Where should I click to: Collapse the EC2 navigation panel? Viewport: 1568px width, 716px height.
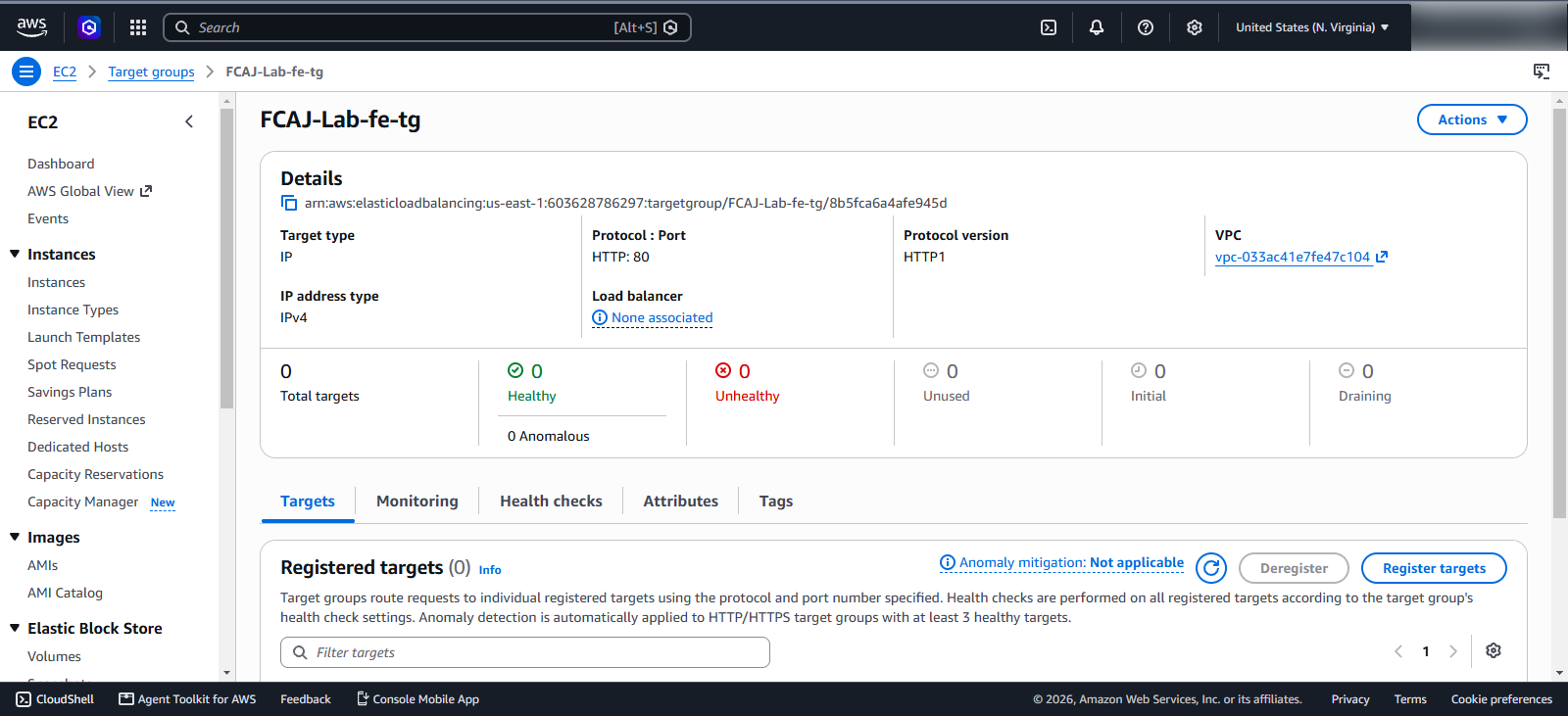pos(189,121)
